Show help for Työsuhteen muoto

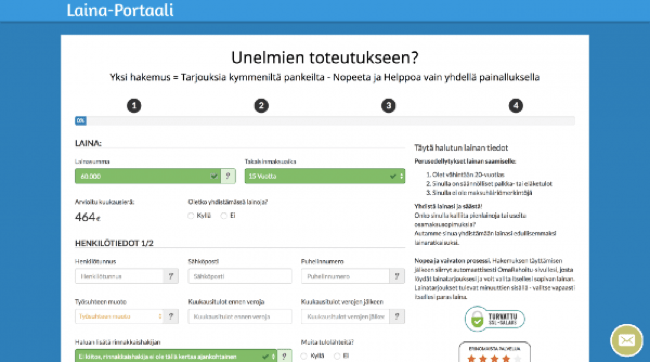(x=171, y=316)
